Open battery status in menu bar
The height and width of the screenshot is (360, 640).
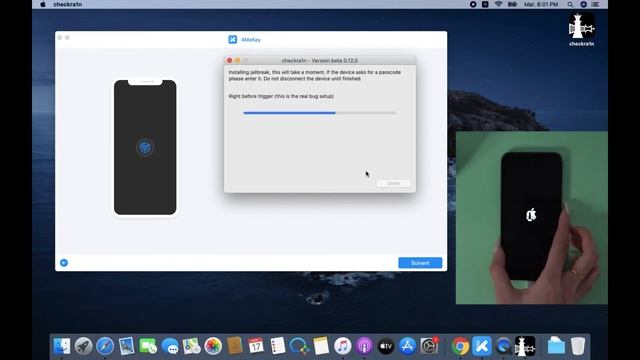(x=512, y=4)
